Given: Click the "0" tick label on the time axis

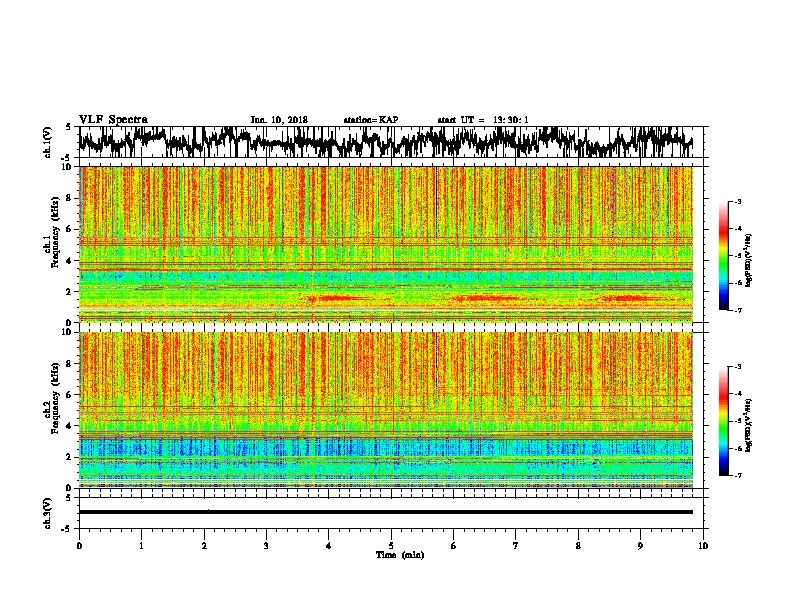Looking at the screenshot, I should (79, 546).
